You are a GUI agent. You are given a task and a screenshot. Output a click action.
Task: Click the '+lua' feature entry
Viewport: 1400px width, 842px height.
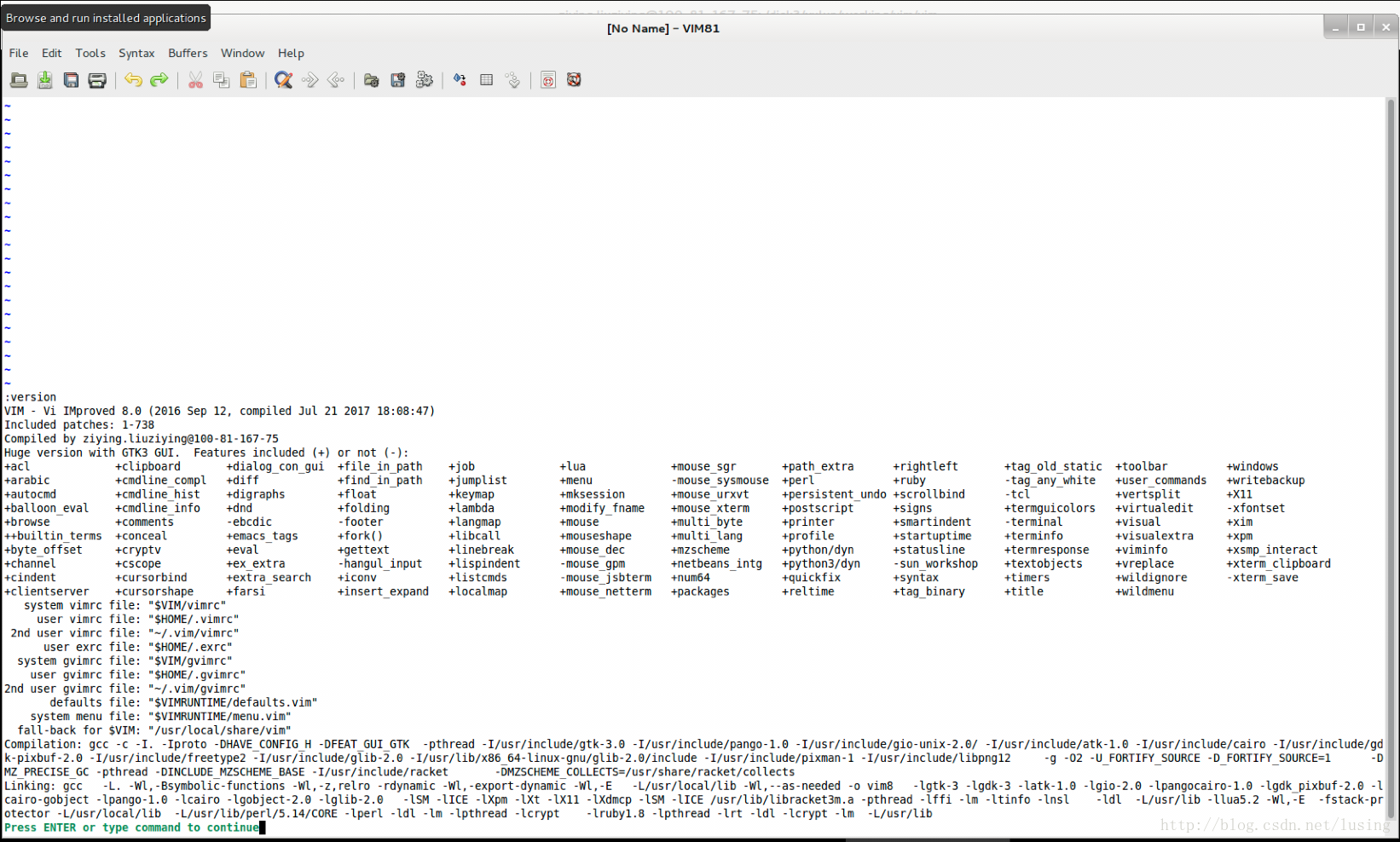(x=573, y=466)
